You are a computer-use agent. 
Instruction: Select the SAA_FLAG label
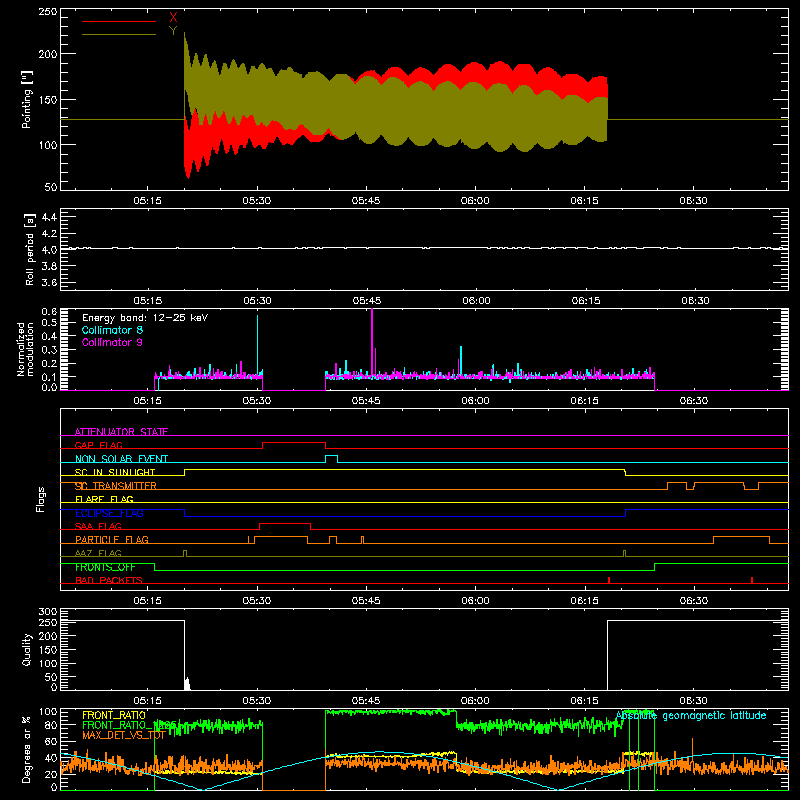[x=98, y=526]
